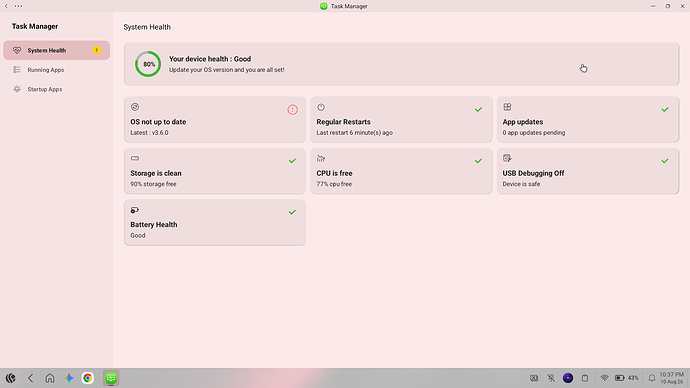Switch to Running Apps section
Image resolution: width=690 pixels, height=388 pixels.
[x=56, y=70]
